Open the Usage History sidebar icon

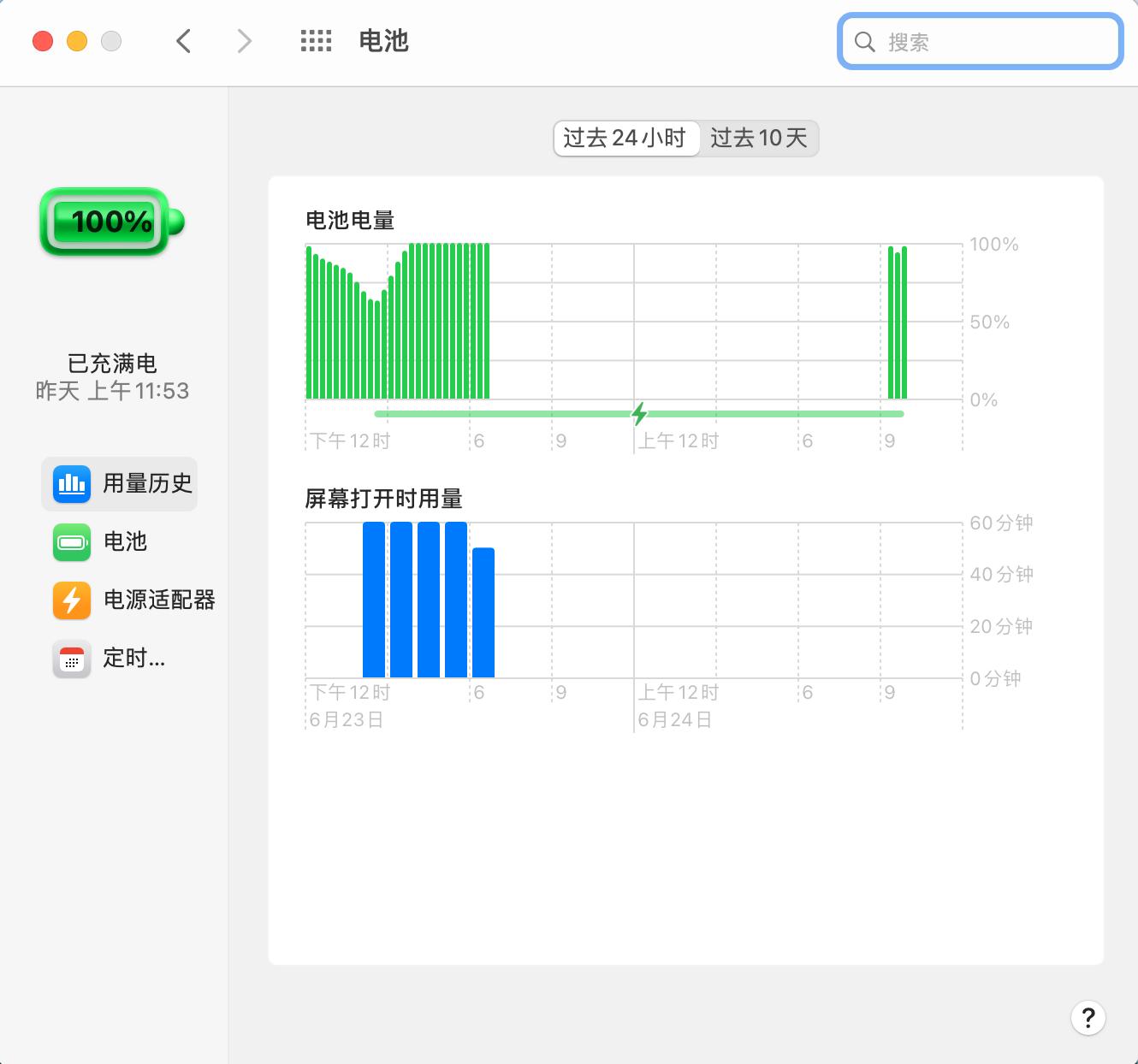tap(72, 484)
